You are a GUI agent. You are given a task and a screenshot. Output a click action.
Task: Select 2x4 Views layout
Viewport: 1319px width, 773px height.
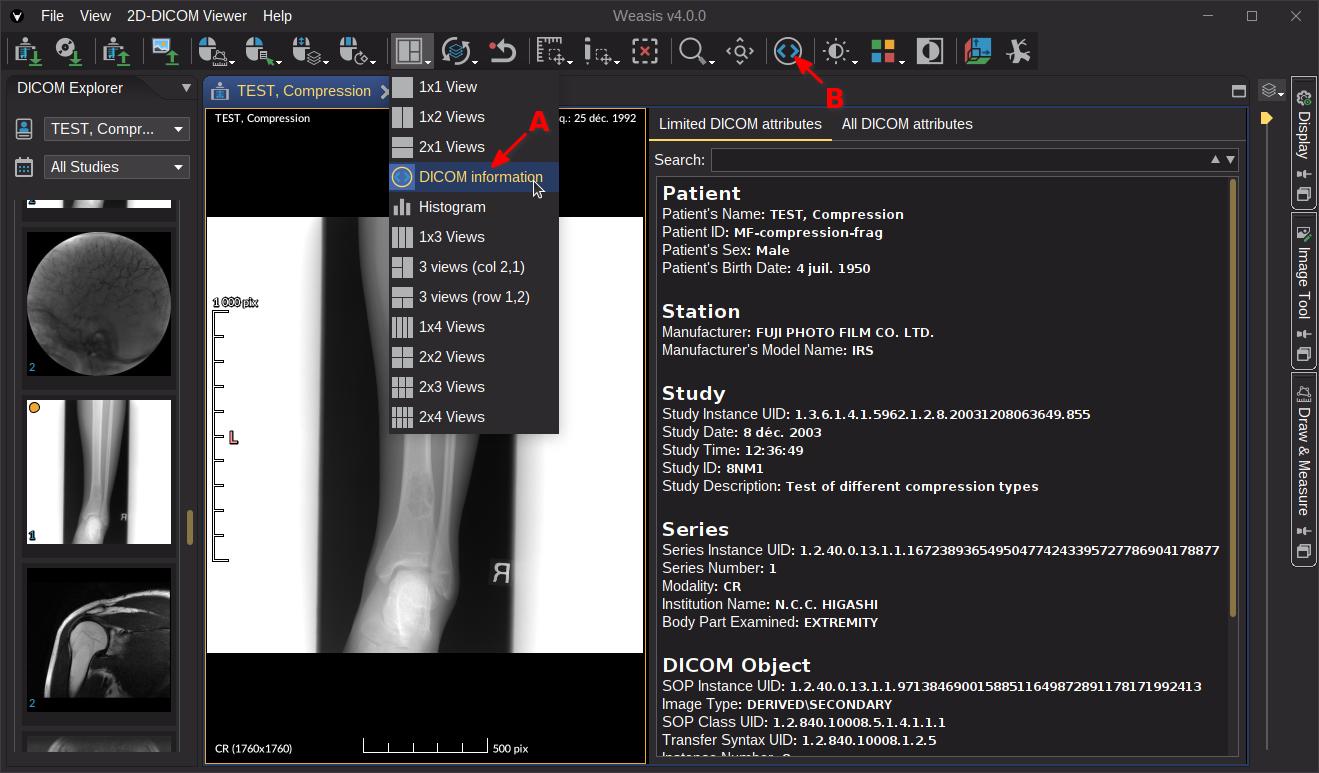(x=474, y=417)
